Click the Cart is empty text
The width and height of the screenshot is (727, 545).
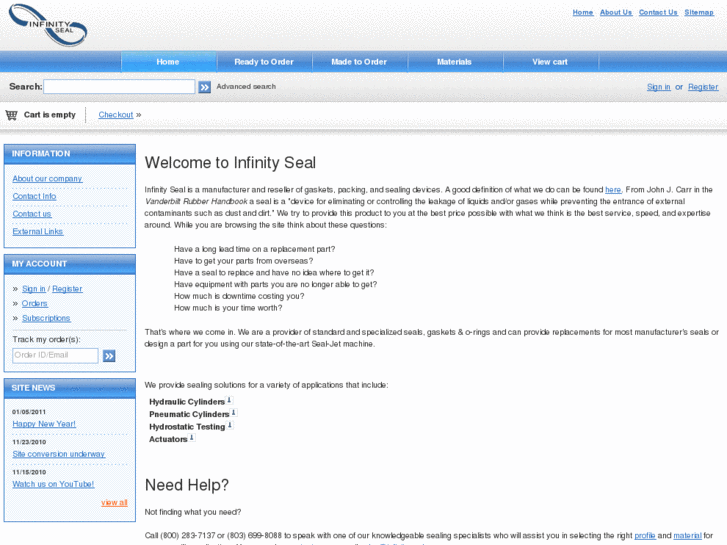click(50, 115)
